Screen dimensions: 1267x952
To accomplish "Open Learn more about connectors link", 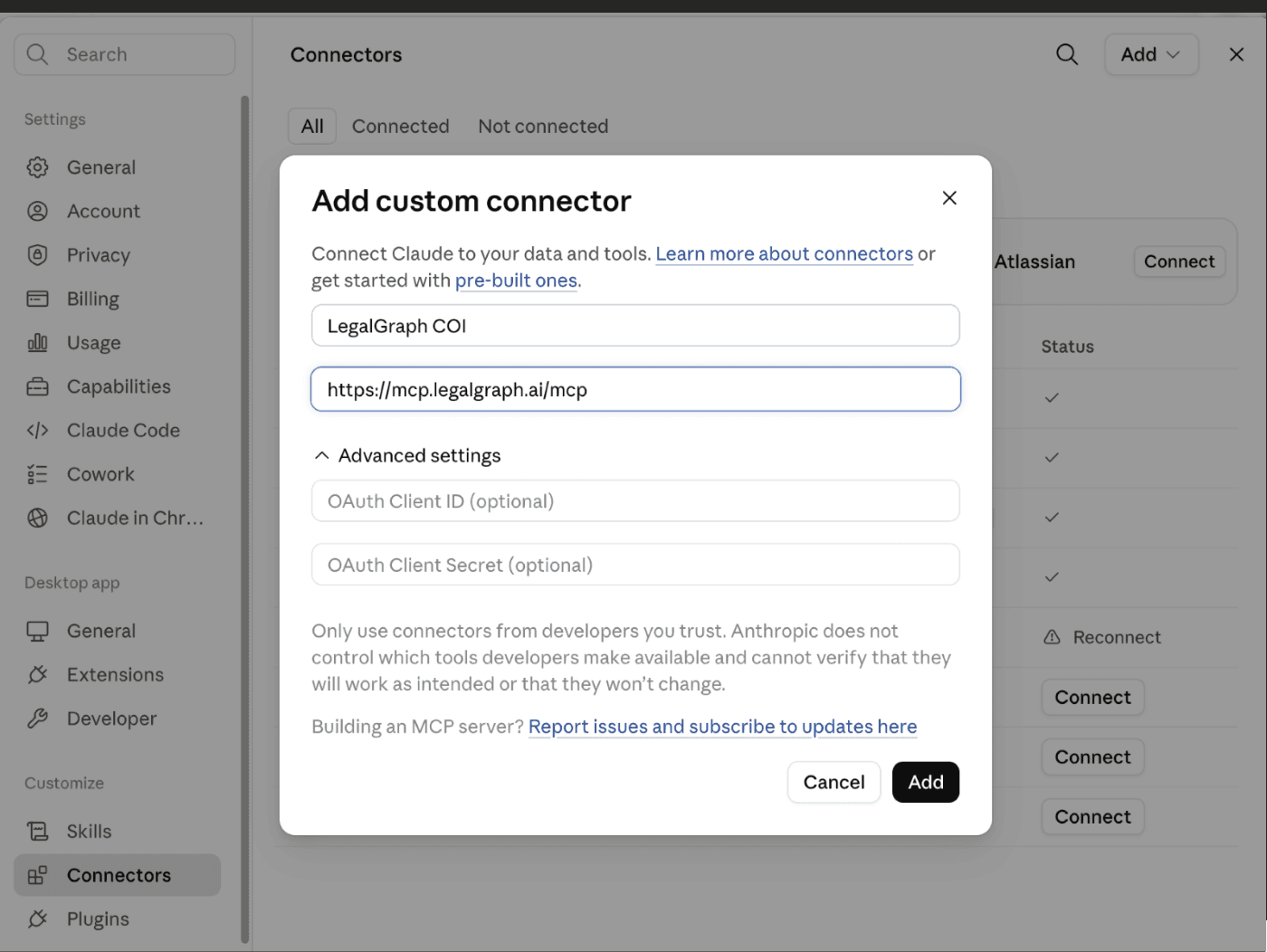I will tap(785, 253).
